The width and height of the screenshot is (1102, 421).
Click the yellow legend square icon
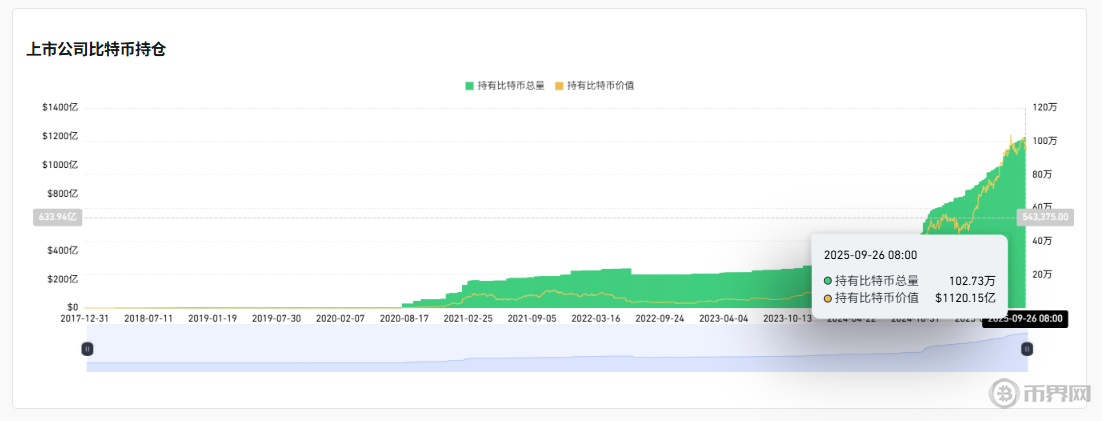[559, 86]
